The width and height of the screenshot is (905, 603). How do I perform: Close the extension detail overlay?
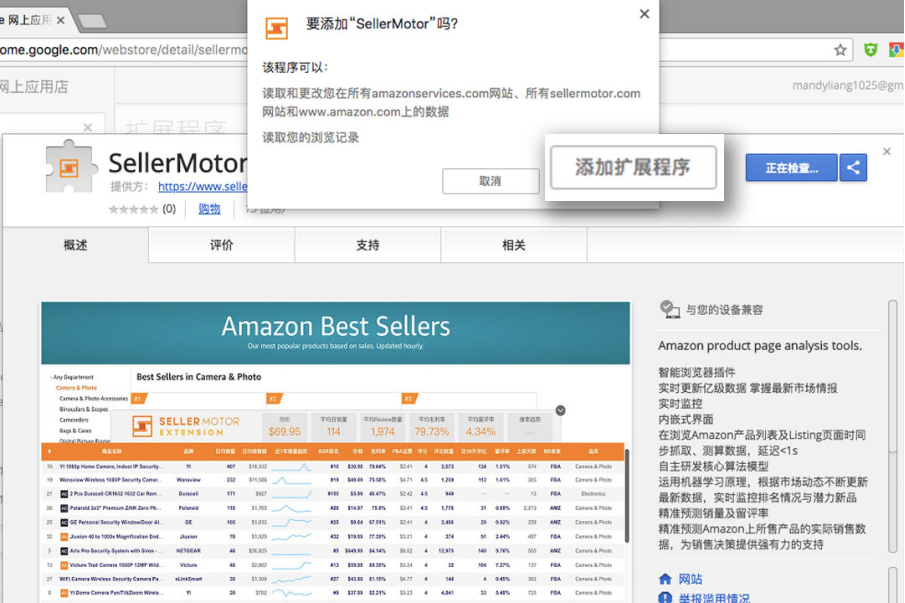[887, 151]
